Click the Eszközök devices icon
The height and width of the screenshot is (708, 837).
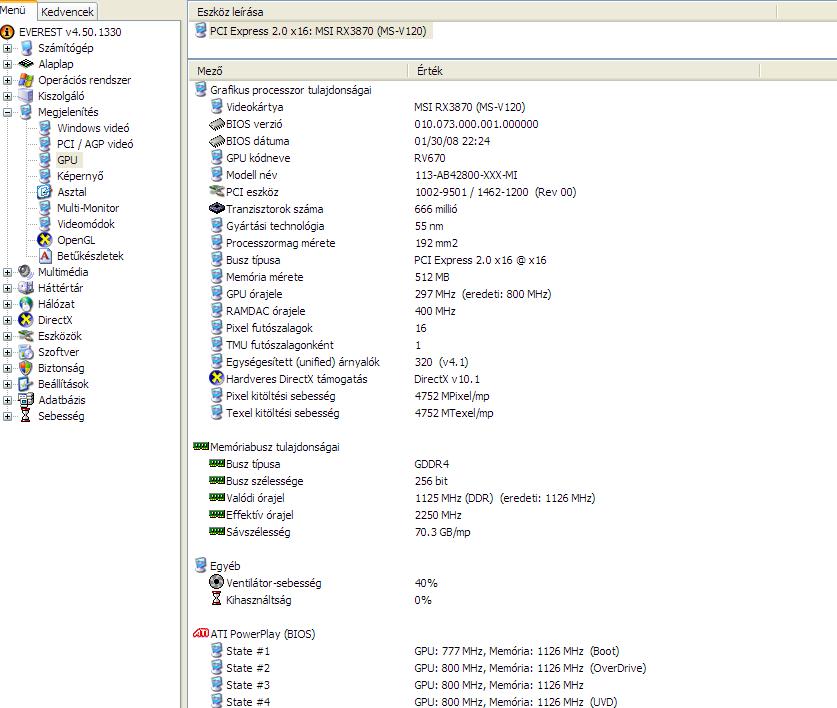click(26, 336)
